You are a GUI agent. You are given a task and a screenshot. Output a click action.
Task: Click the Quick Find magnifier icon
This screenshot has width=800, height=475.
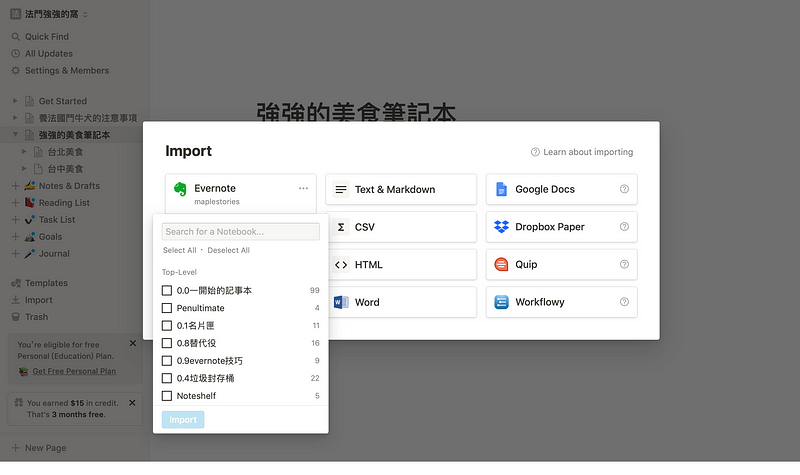pyautogui.click(x=16, y=37)
